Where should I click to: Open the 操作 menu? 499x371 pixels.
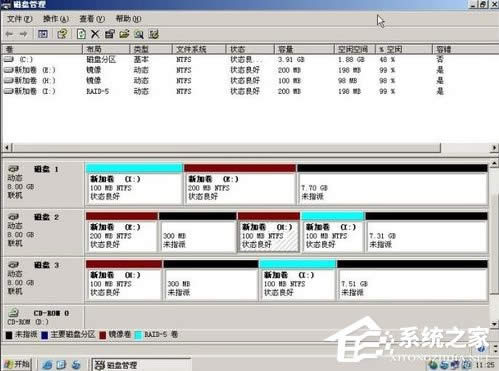tap(56, 19)
